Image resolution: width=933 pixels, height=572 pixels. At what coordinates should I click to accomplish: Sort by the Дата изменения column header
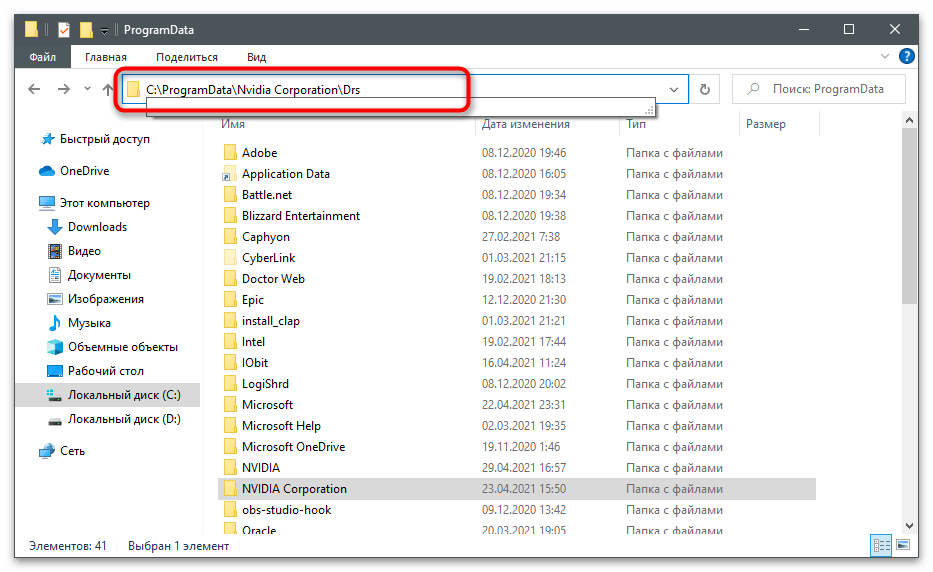tap(525, 124)
